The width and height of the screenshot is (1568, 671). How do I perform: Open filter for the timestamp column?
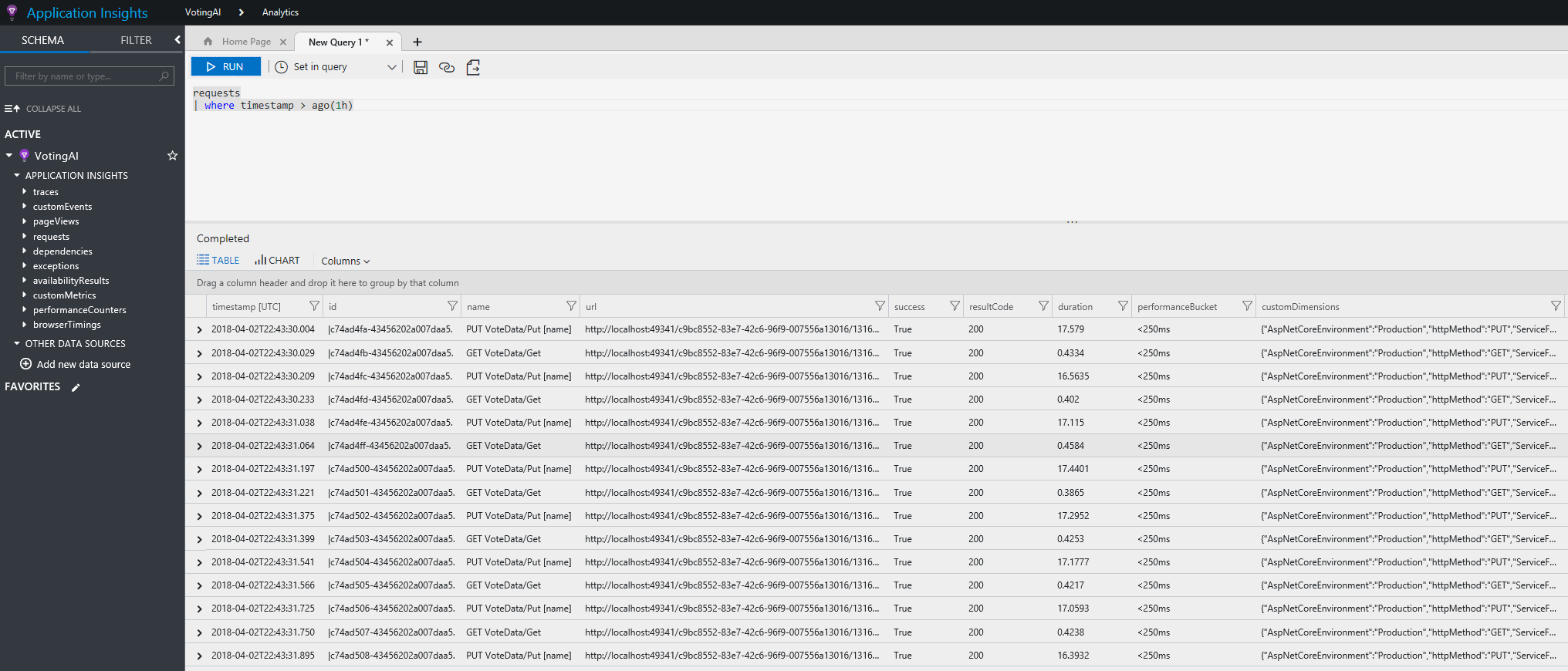click(x=314, y=306)
